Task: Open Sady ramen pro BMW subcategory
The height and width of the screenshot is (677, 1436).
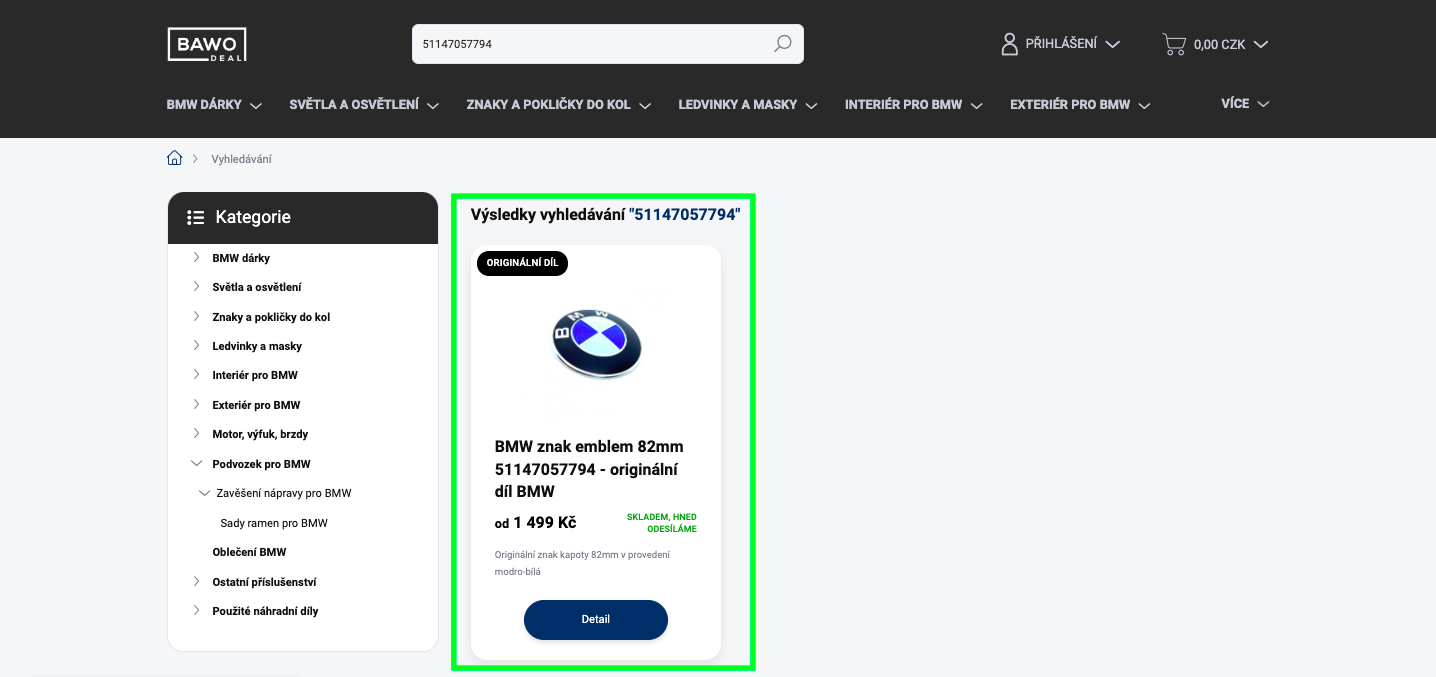Action: click(x=274, y=523)
